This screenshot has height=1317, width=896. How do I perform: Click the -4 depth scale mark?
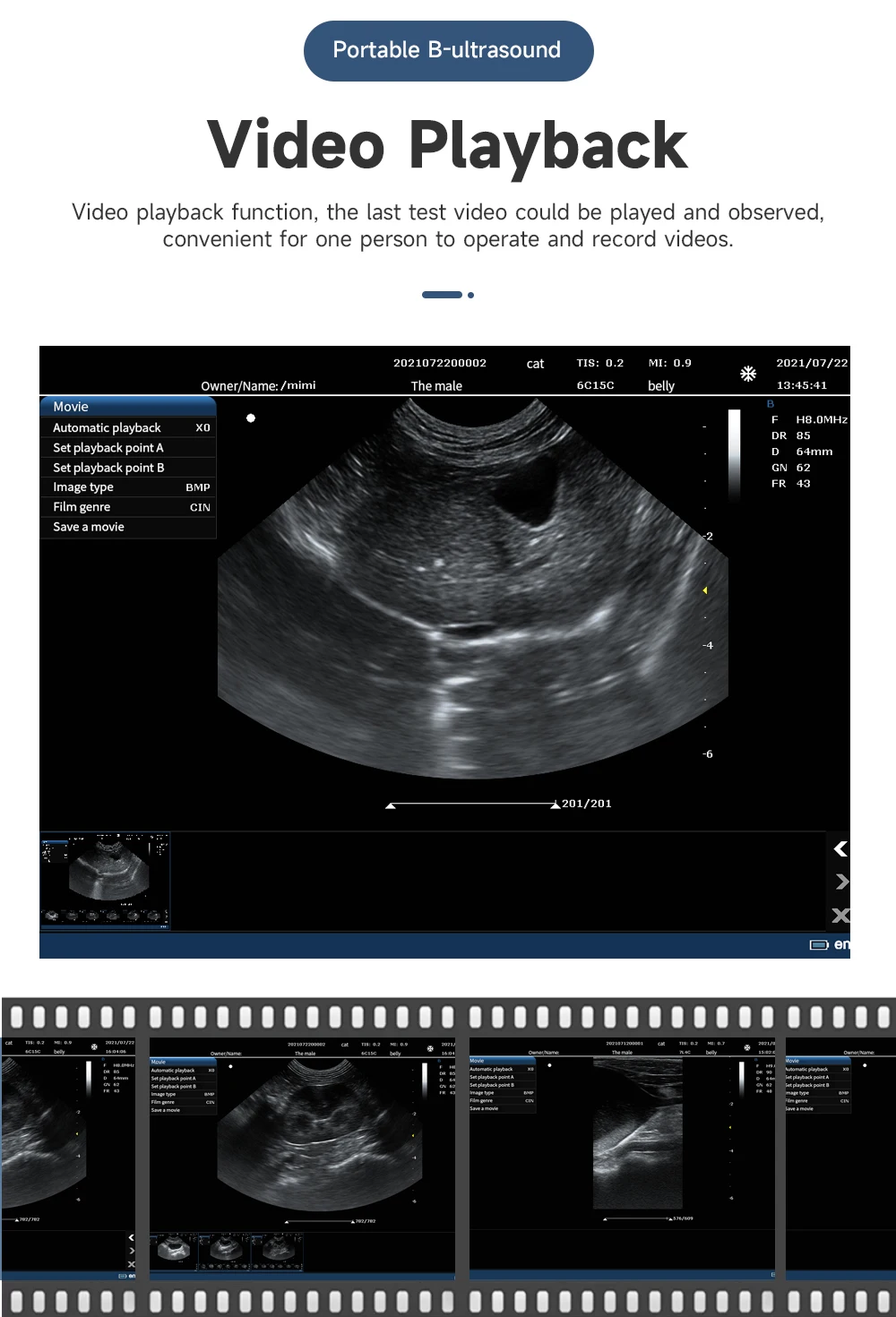pyautogui.click(x=708, y=645)
